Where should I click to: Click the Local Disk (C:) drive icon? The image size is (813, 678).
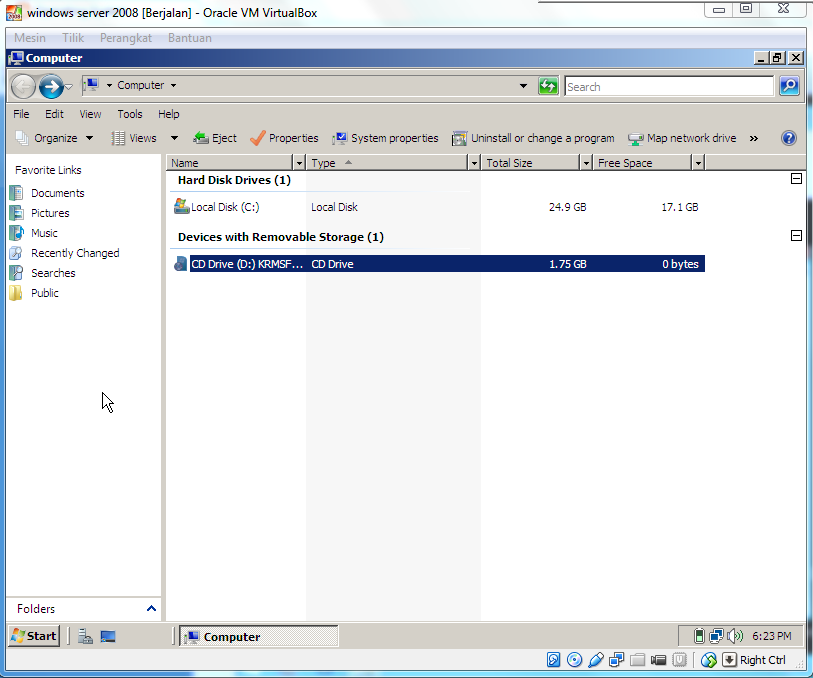pos(181,206)
